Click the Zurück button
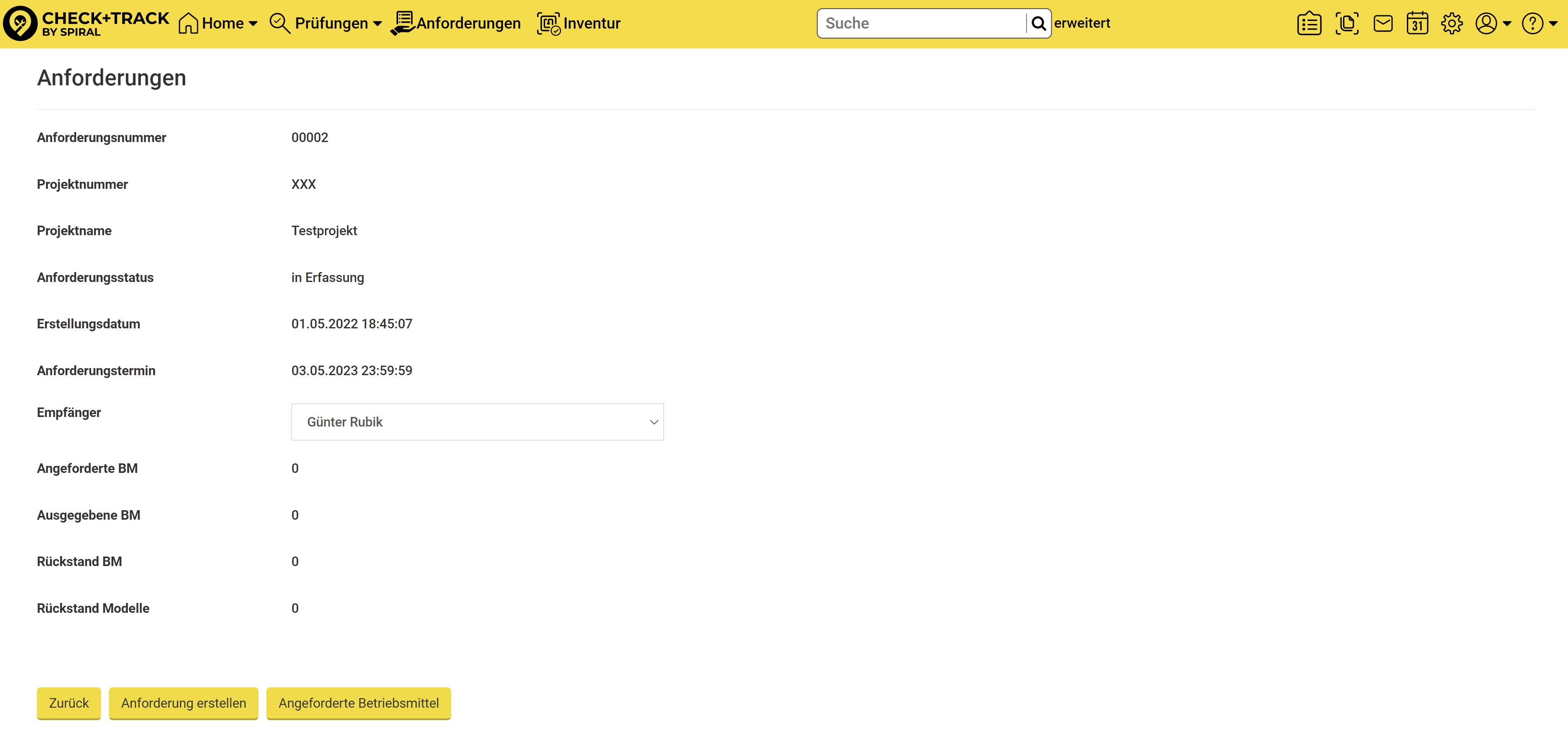This screenshot has height=735, width=1568. tap(69, 703)
